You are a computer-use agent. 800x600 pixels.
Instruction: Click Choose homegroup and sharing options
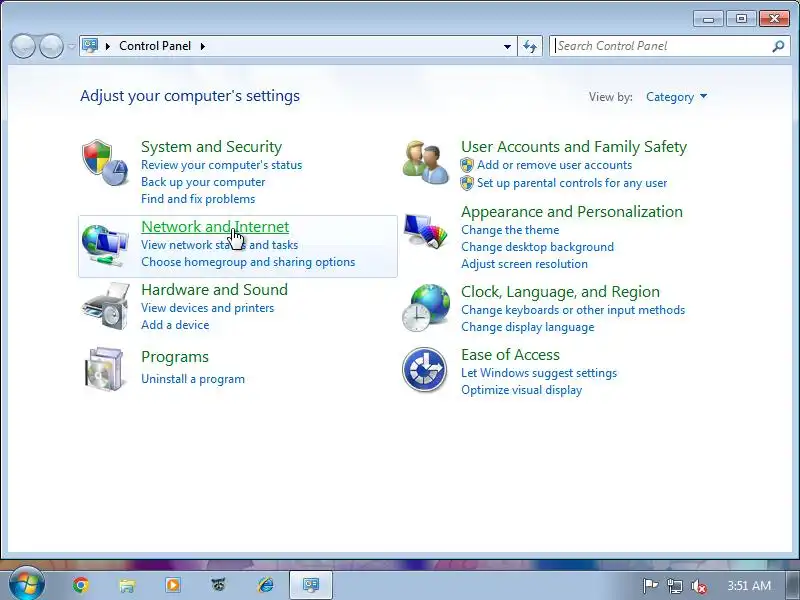248,262
